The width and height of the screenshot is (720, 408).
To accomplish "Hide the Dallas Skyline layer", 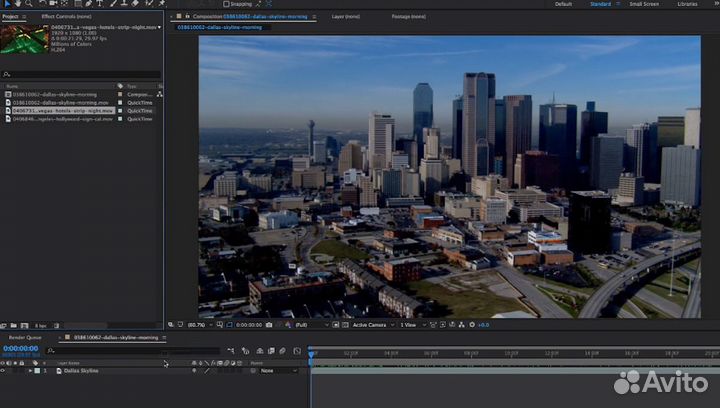I will [3, 371].
